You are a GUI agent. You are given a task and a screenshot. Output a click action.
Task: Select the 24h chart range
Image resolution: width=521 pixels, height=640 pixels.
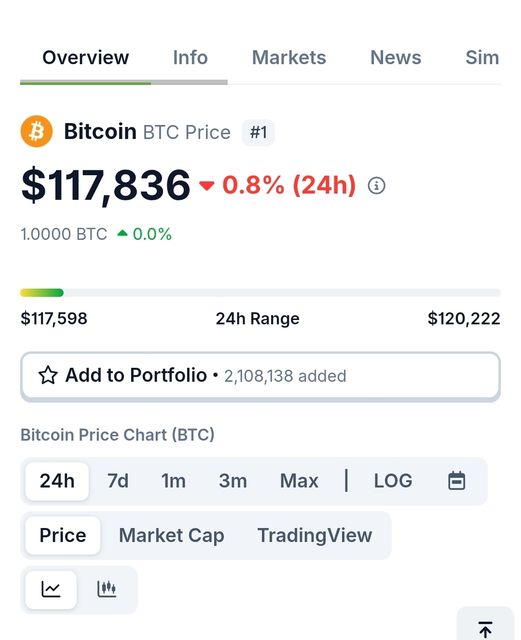point(57,481)
